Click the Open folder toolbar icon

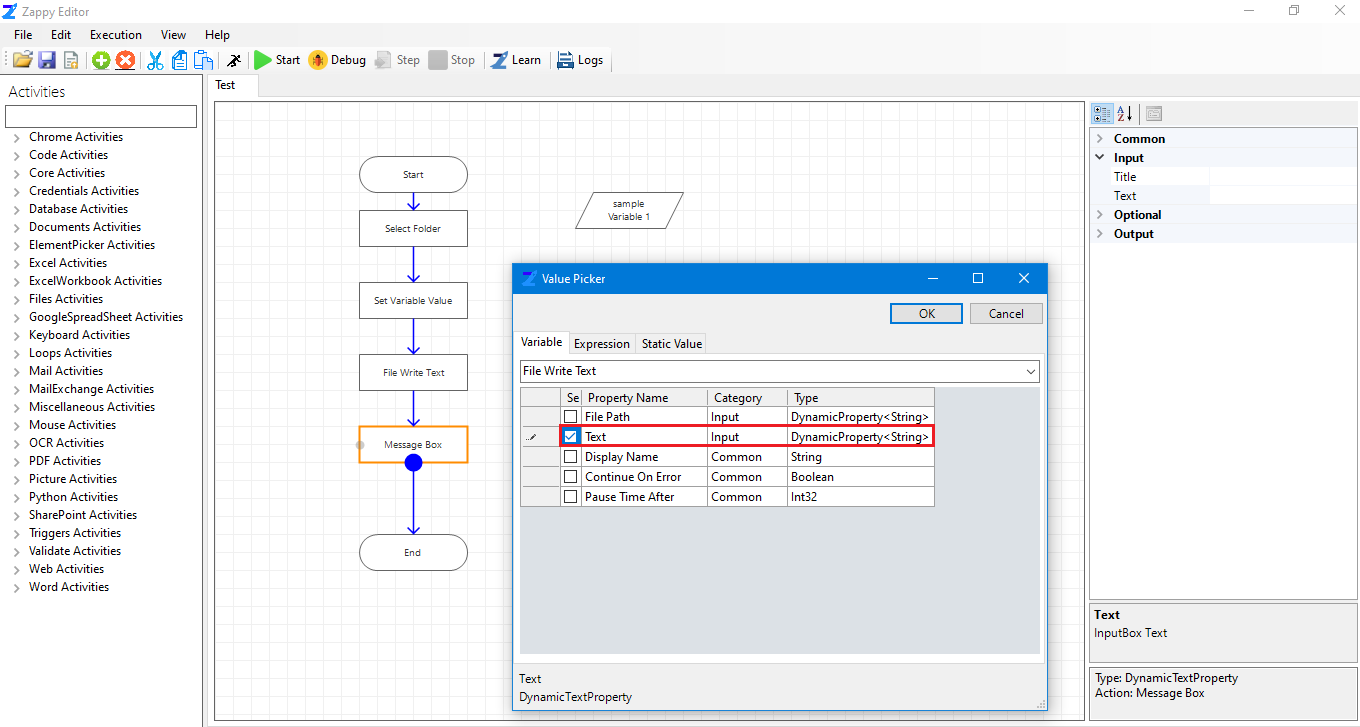22,60
